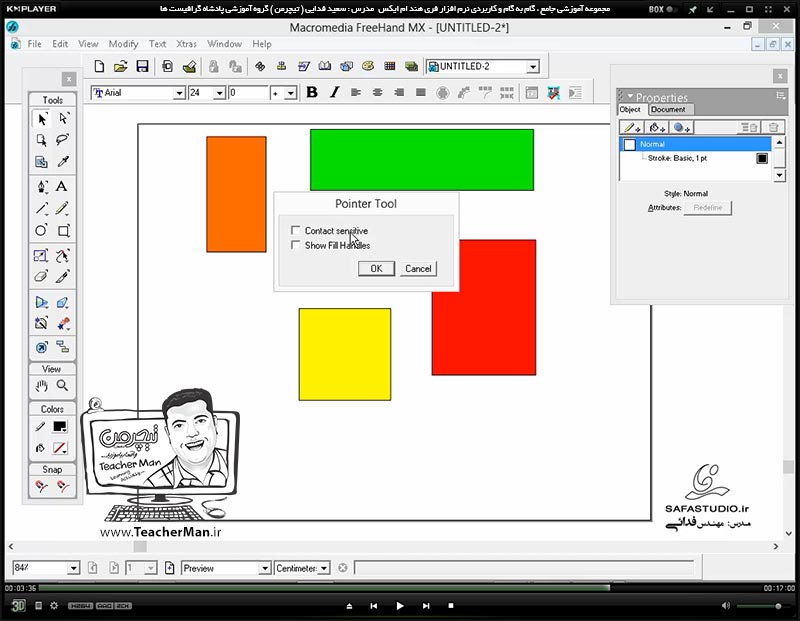Viewport: 800px width, 621px height.
Task: Click the align center text icon
Action: click(x=378, y=92)
